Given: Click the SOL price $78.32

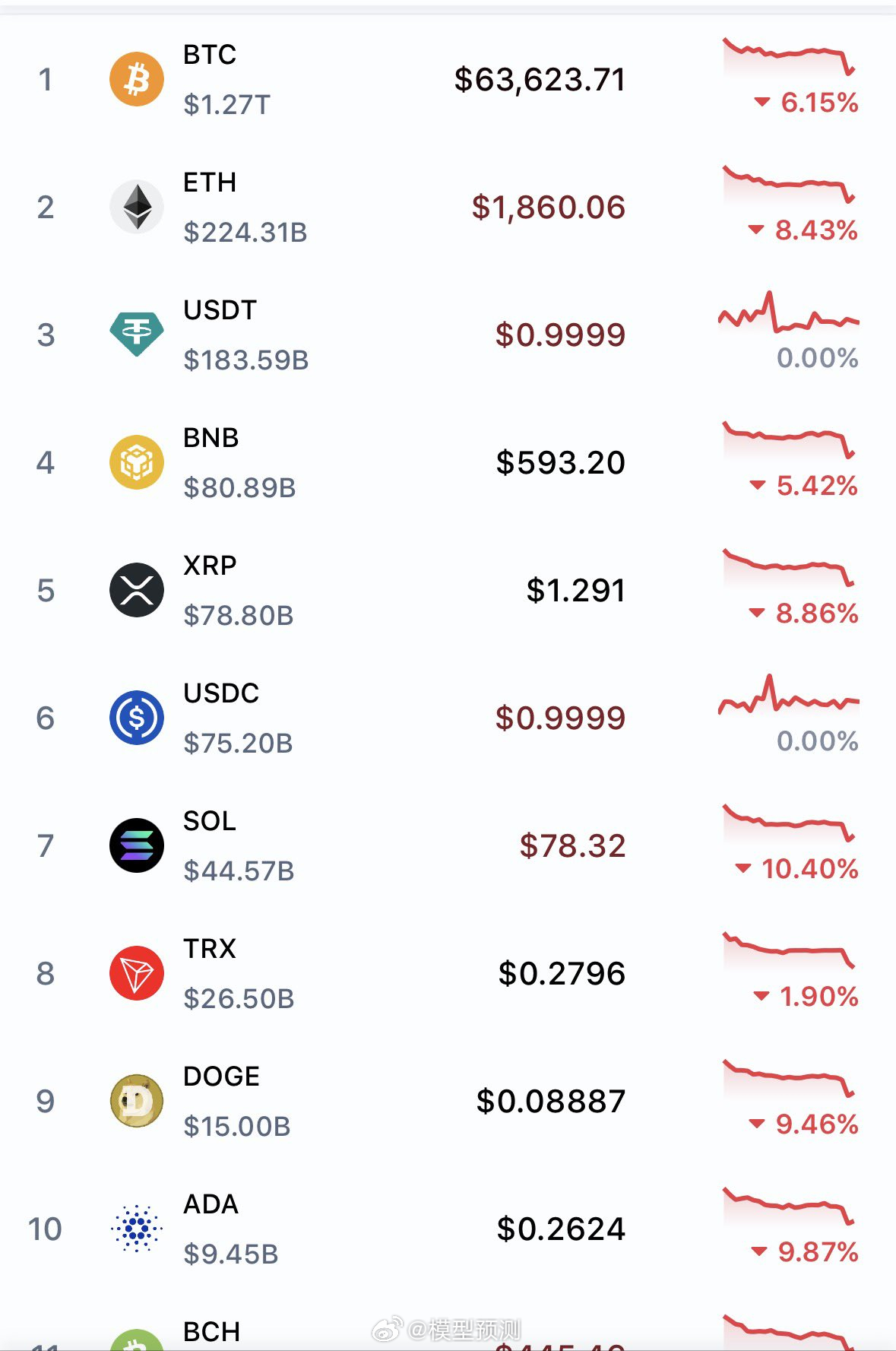Looking at the screenshot, I should pyautogui.click(x=572, y=845).
